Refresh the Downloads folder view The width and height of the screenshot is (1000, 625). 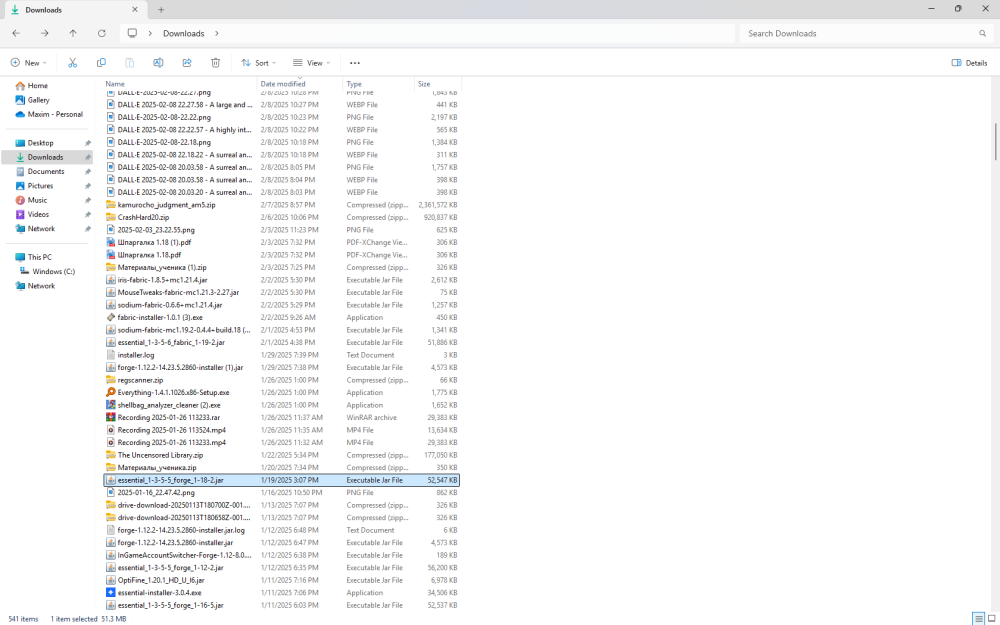(x=101, y=33)
